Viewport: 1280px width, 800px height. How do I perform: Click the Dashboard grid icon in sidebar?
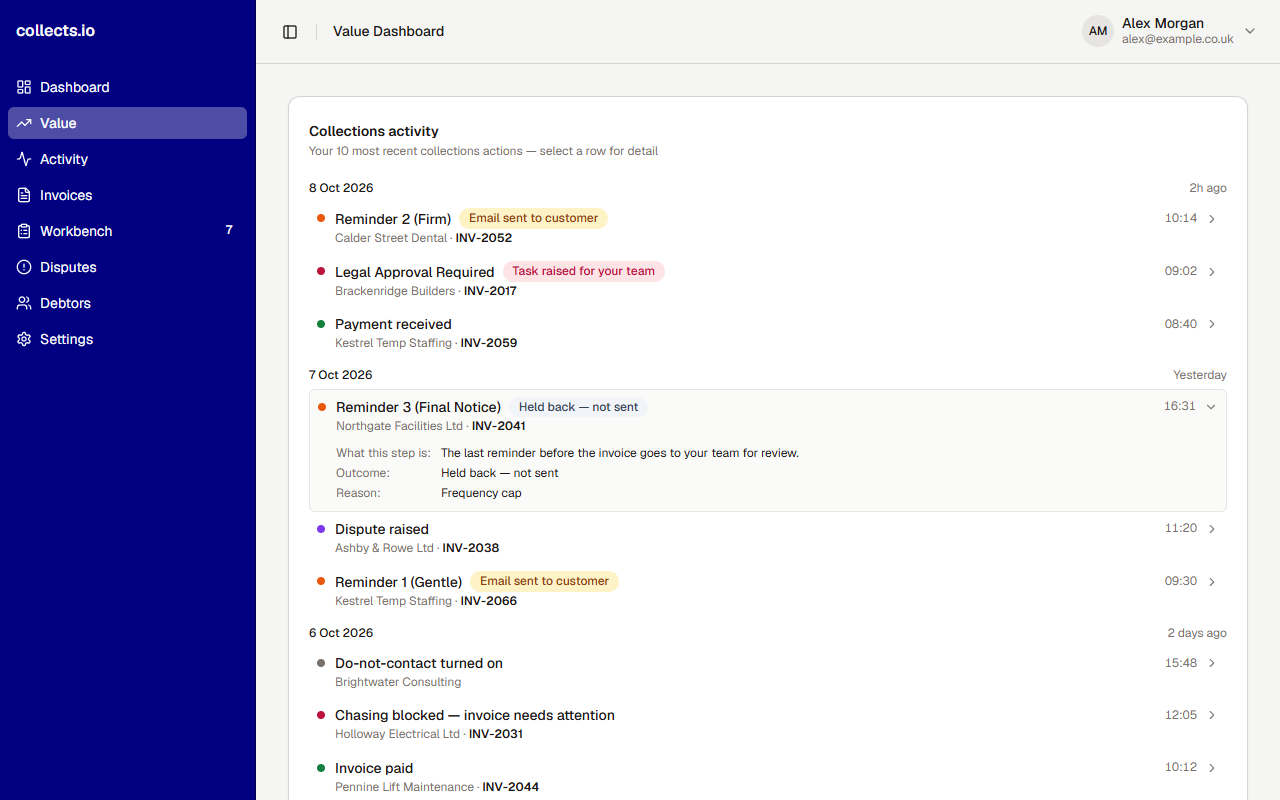click(24, 87)
